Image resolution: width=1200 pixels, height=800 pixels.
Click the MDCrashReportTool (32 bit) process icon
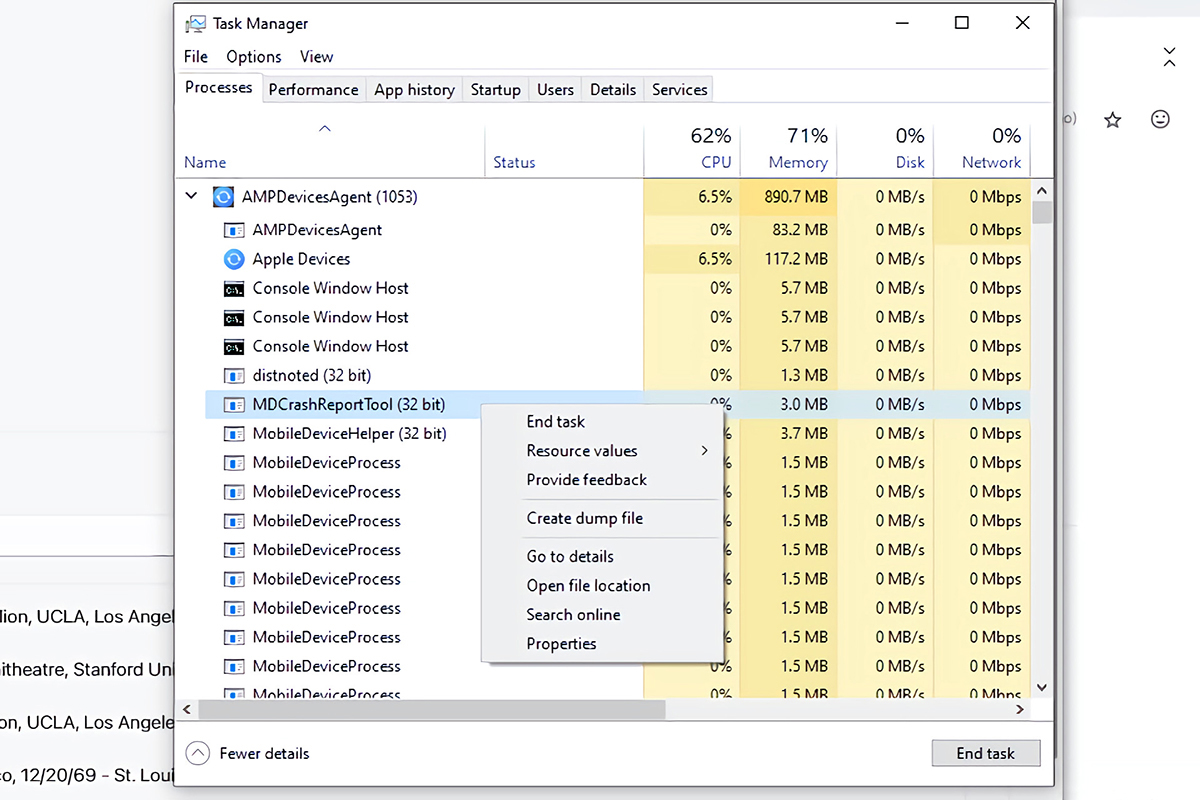(x=234, y=405)
